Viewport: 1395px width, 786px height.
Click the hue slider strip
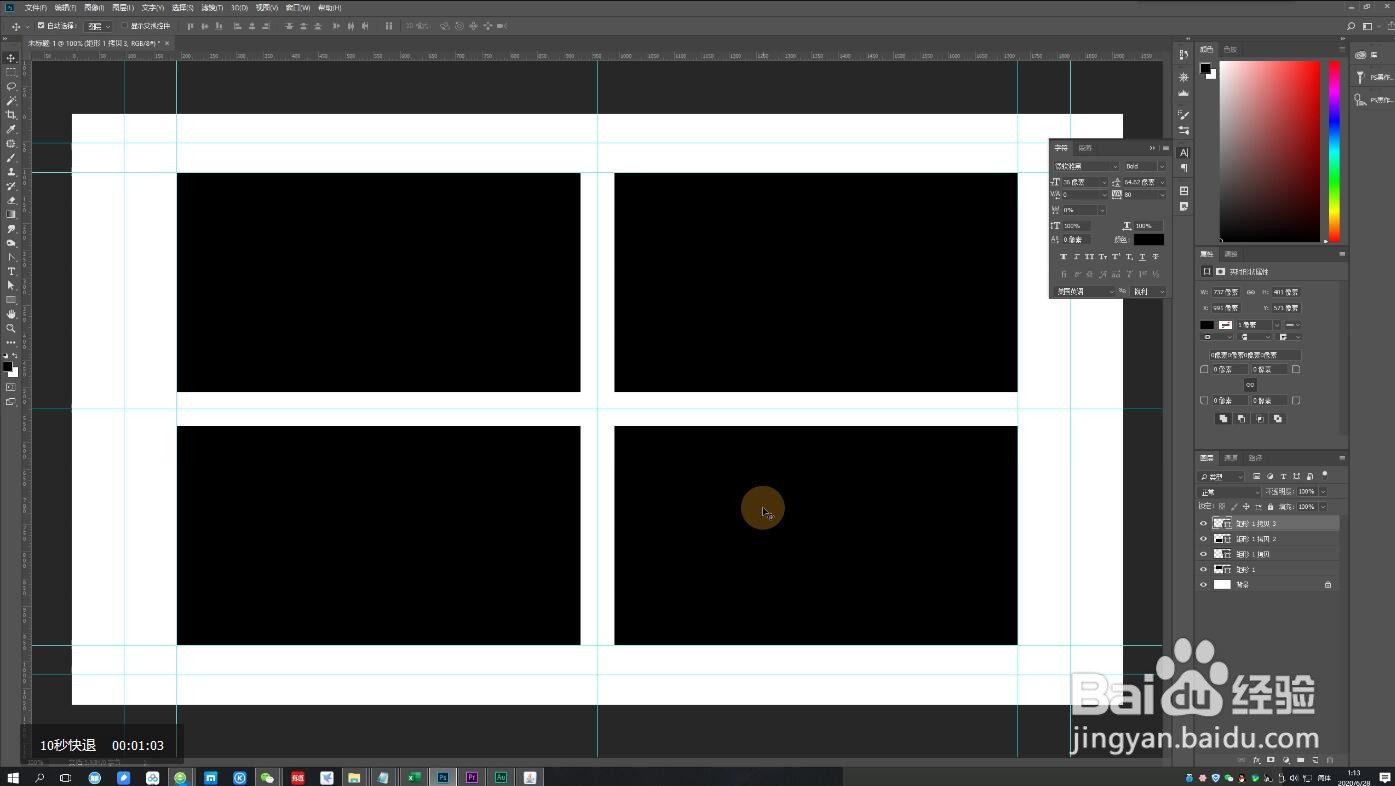(x=1334, y=151)
